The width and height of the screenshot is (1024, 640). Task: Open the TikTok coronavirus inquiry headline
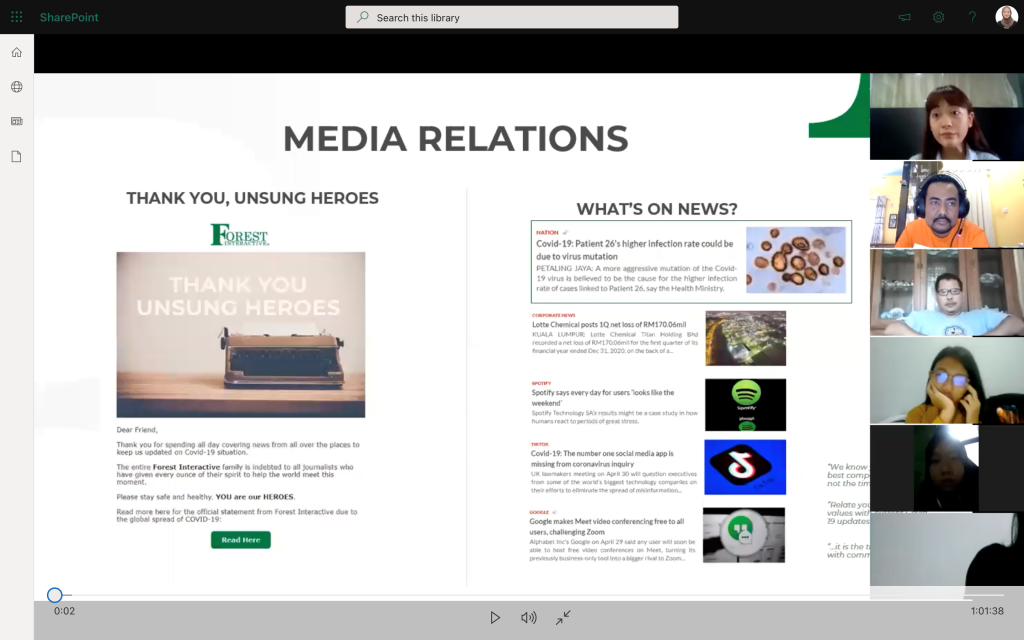[x=602, y=458]
